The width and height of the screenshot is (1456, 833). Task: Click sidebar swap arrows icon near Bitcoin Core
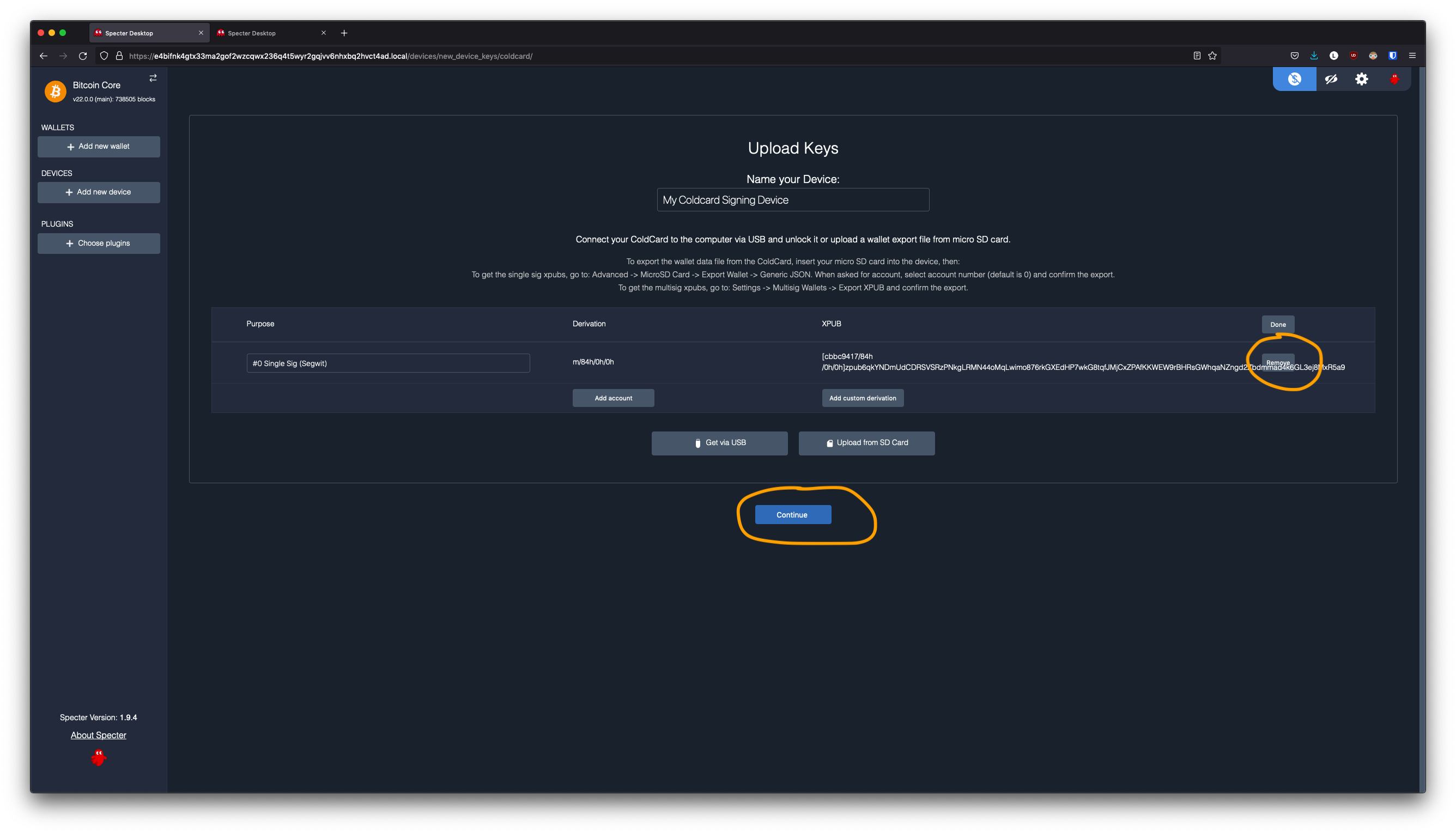coord(153,78)
